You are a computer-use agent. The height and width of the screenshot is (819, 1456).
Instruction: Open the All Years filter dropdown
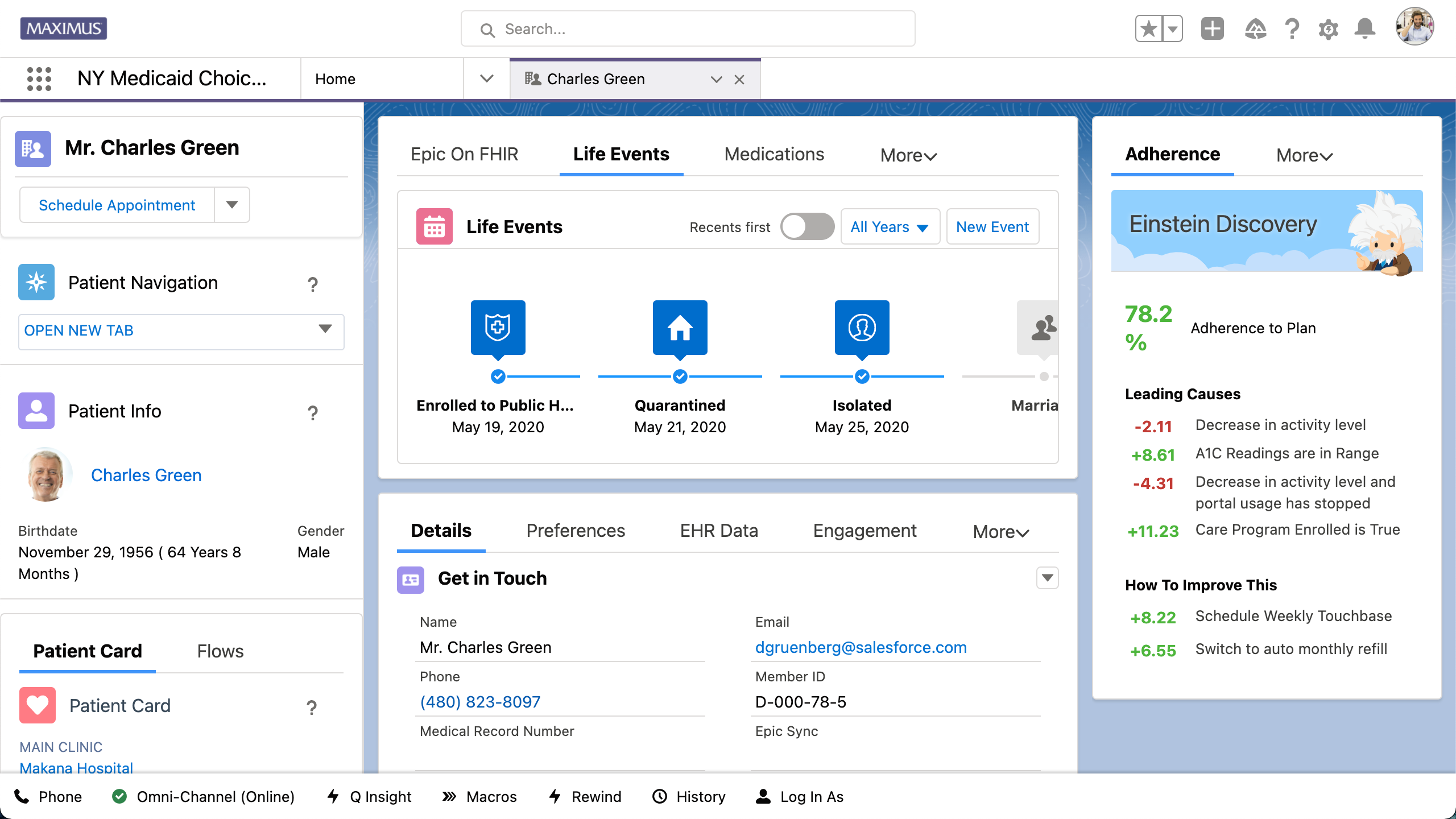890,227
